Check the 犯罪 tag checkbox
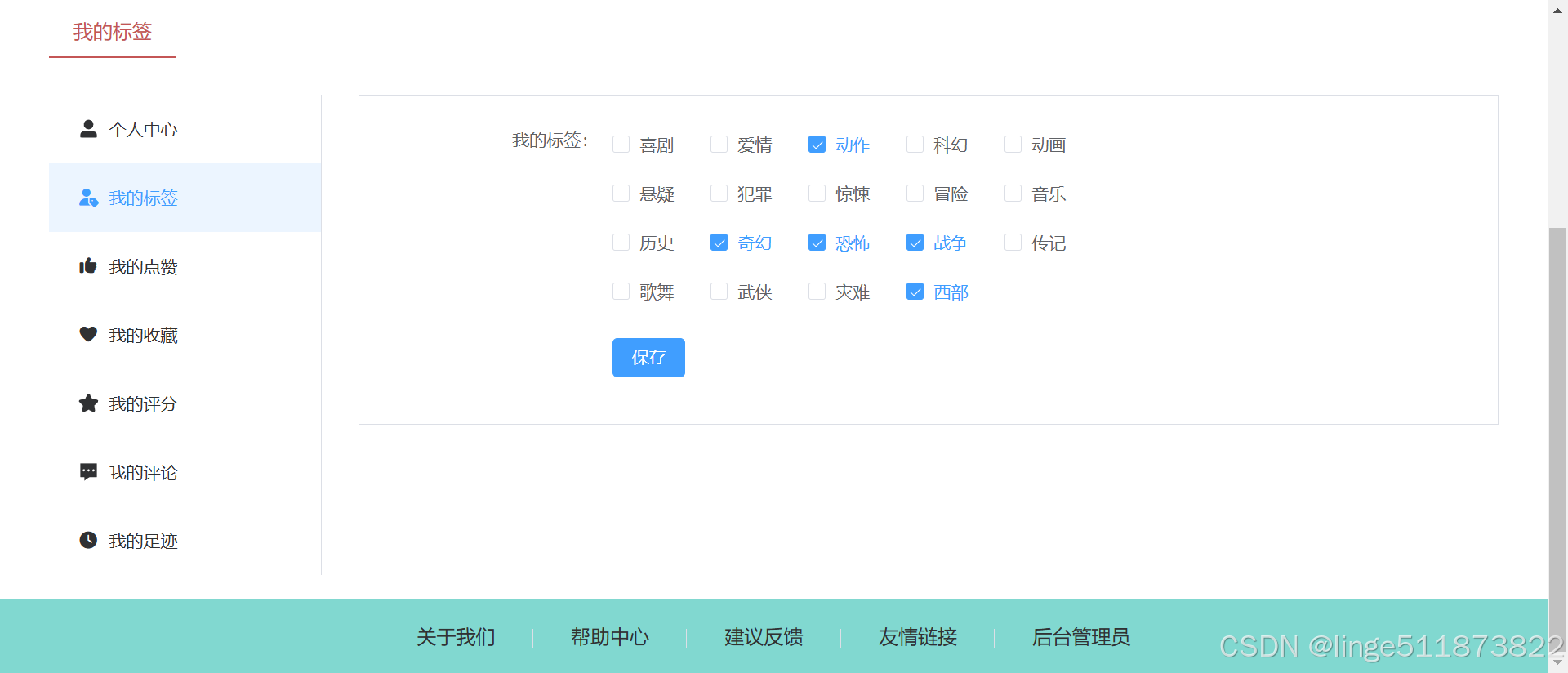This screenshot has width=1568, height=673. pos(719,194)
